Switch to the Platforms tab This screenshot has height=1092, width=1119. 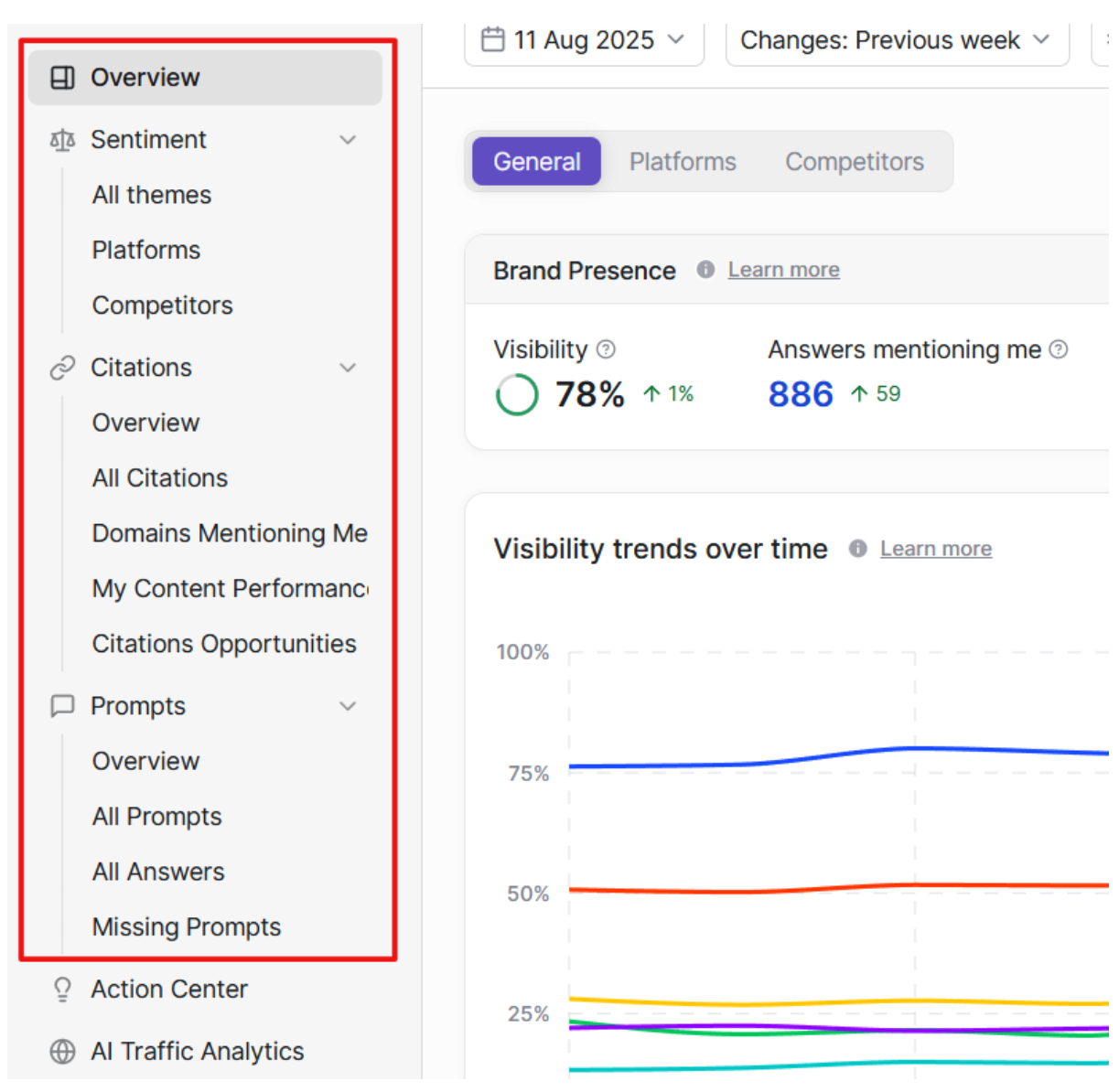[x=683, y=162]
